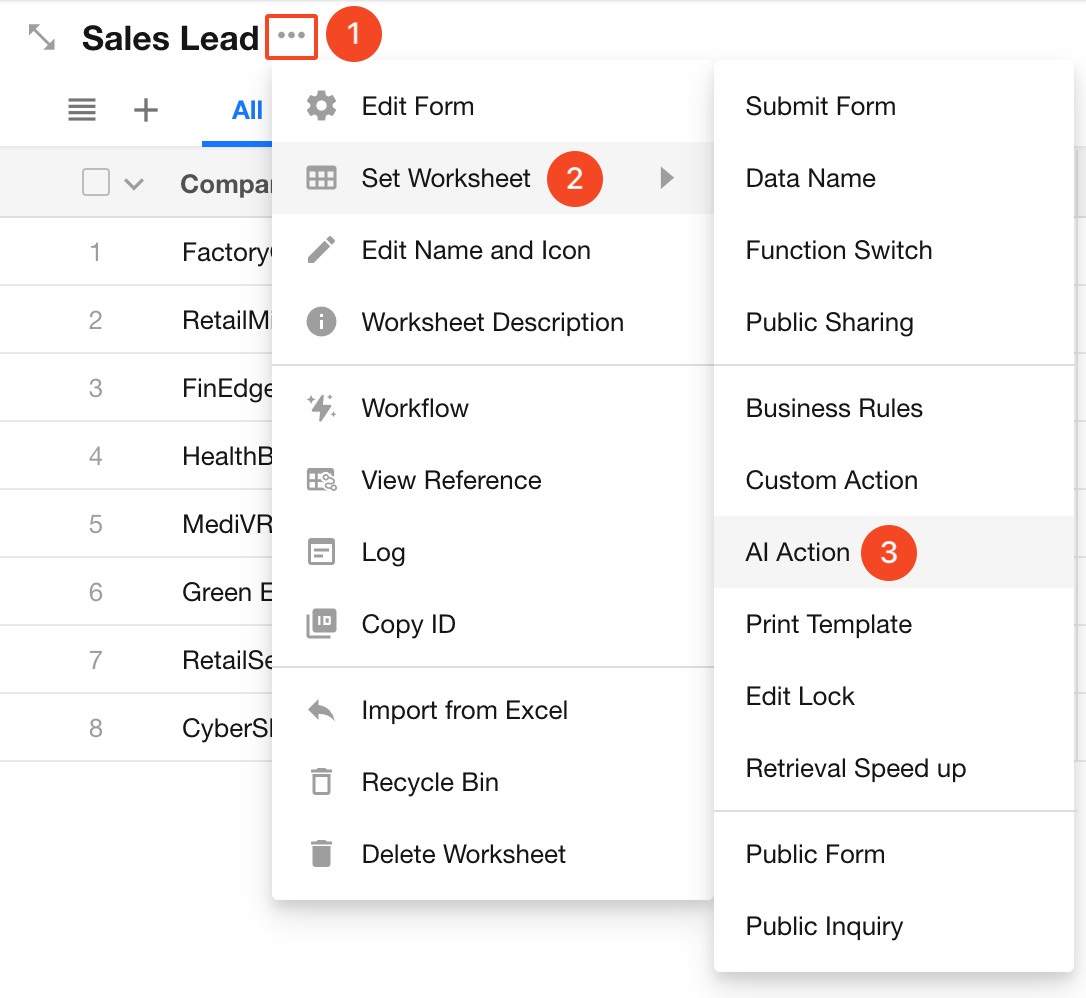Screen dimensions: 1086x998
Task: Toggle the select-all checkbox in header
Action: (96, 183)
